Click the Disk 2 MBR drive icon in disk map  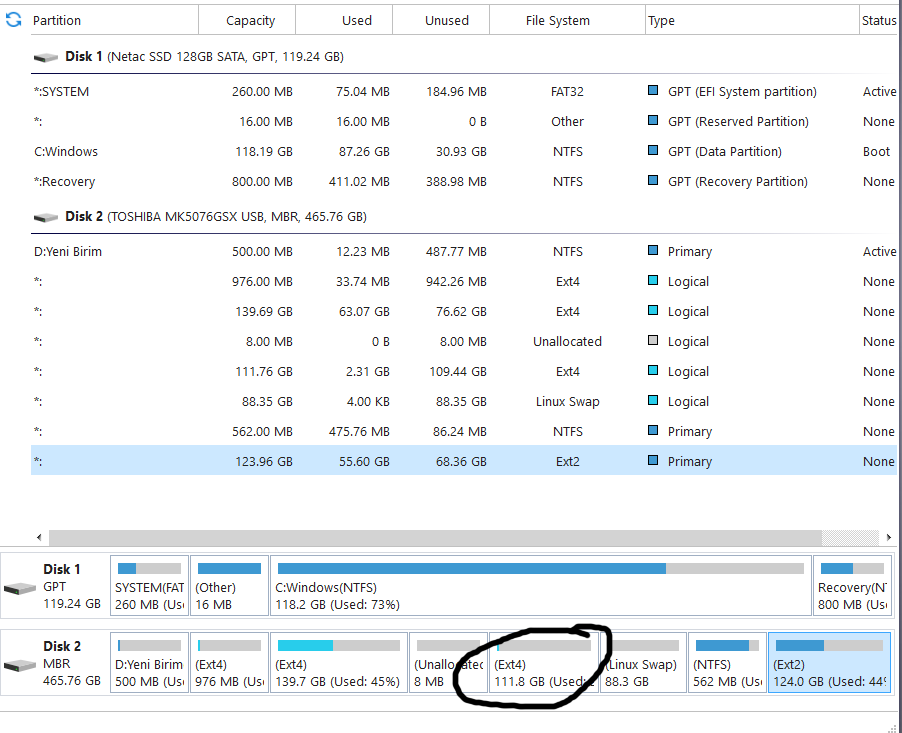pos(20,665)
